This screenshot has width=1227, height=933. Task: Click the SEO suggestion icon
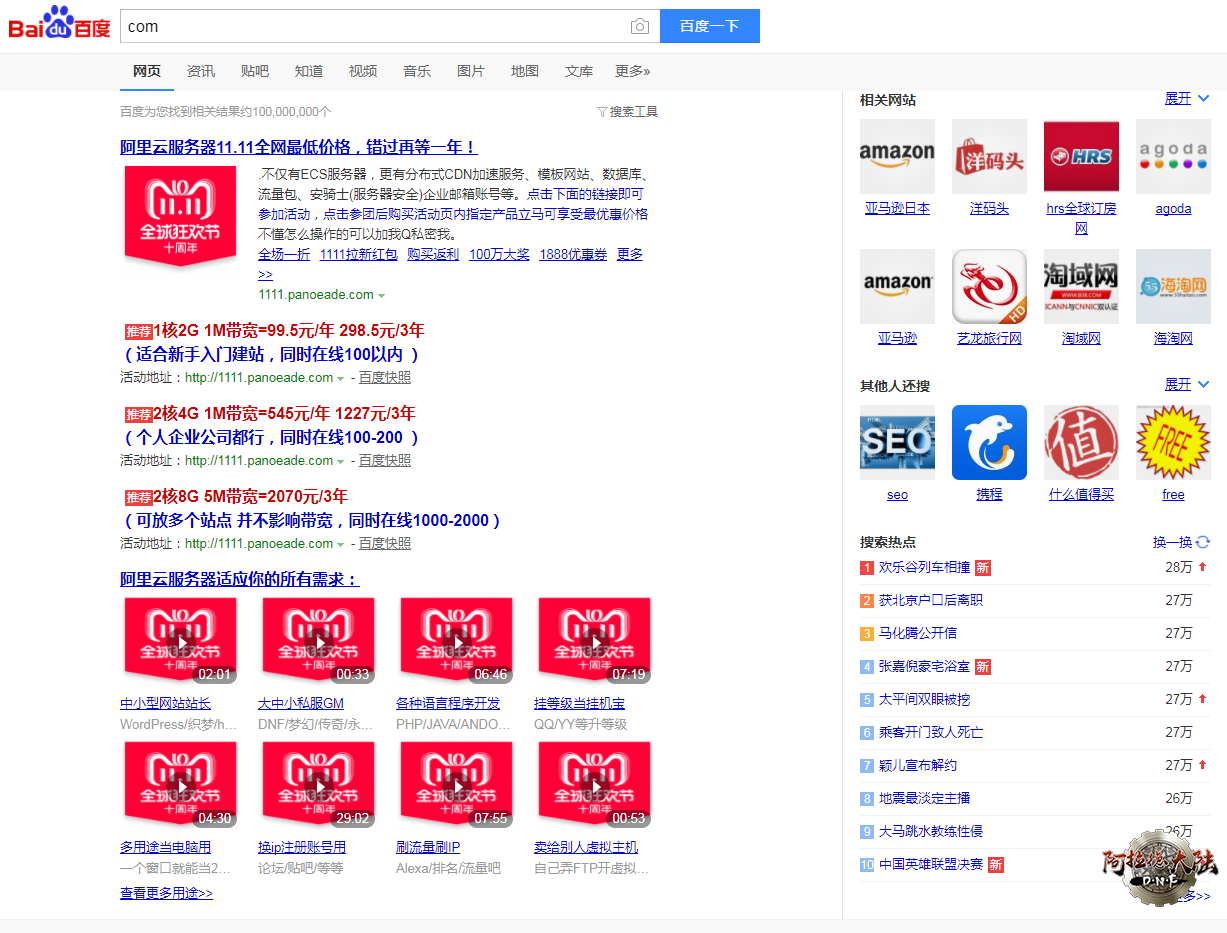[x=897, y=442]
